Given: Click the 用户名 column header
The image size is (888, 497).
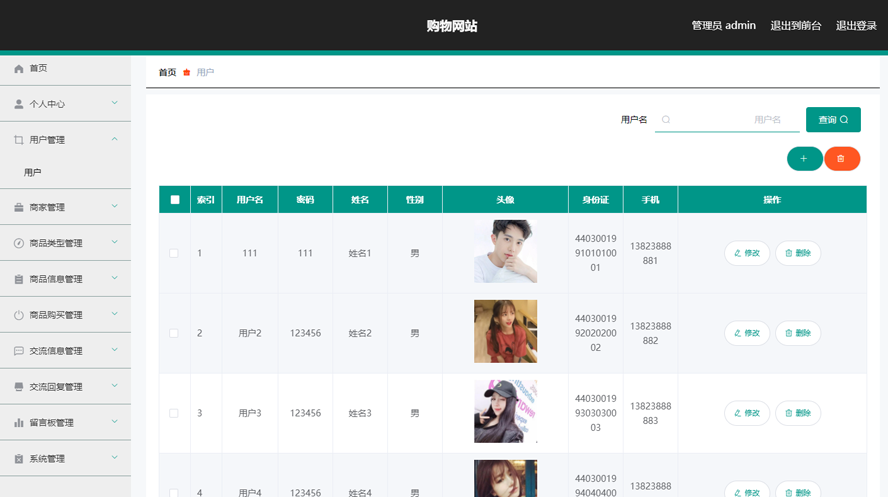Looking at the screenshot, I should 250,200.
